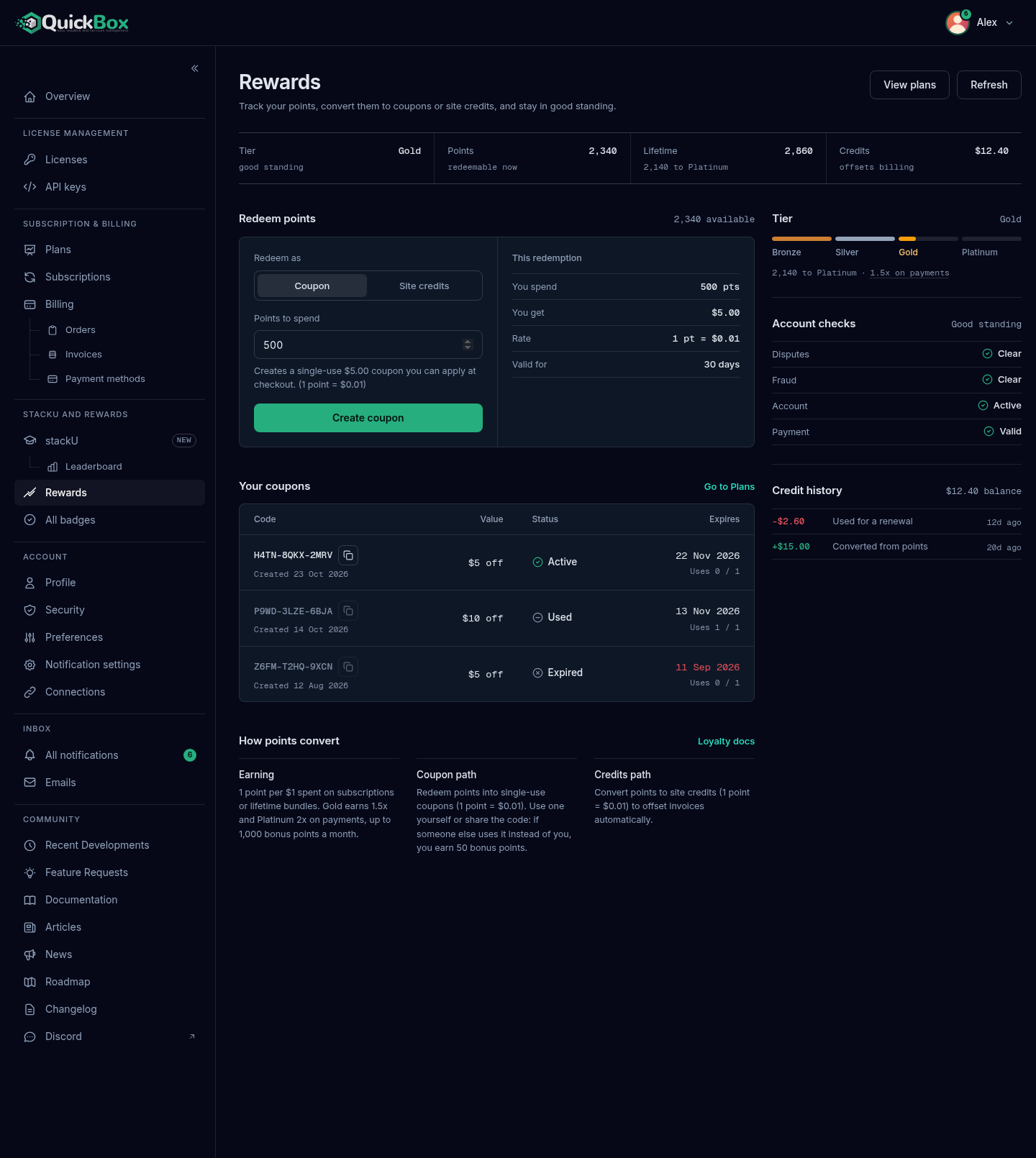Click the Gold tier progress bar
This screenshot has height=1158, width=1036.
click(x=928, y=239)
